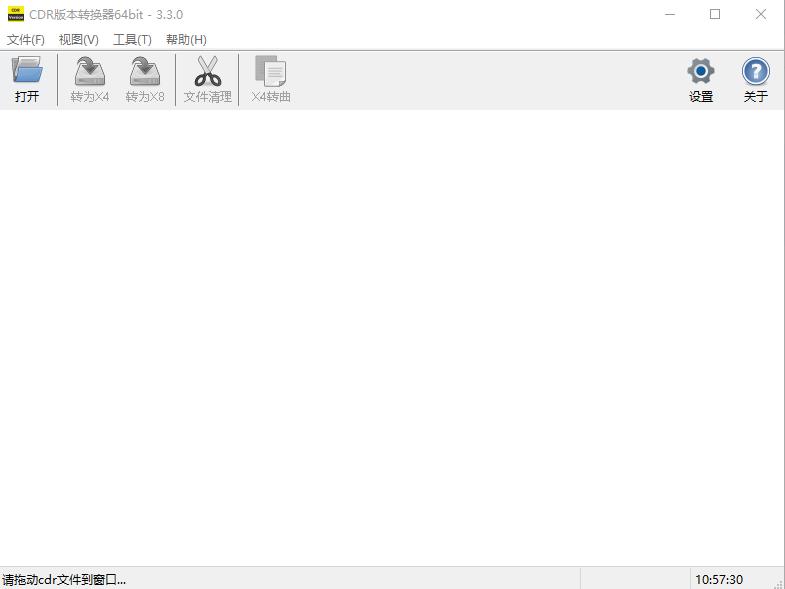Select the 文件清理 scissors tool

tap(207, 79)
